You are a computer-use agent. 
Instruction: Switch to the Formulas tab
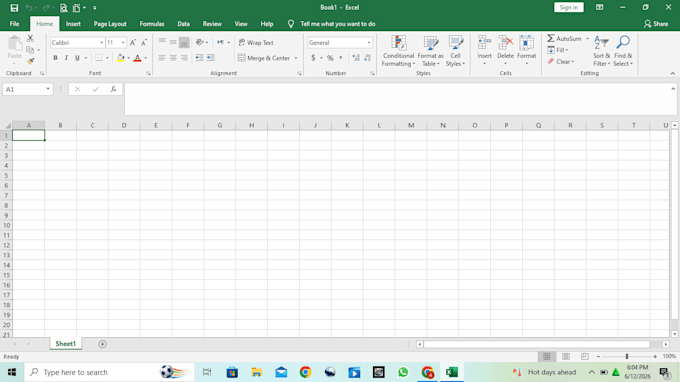[x=152, y=24]
